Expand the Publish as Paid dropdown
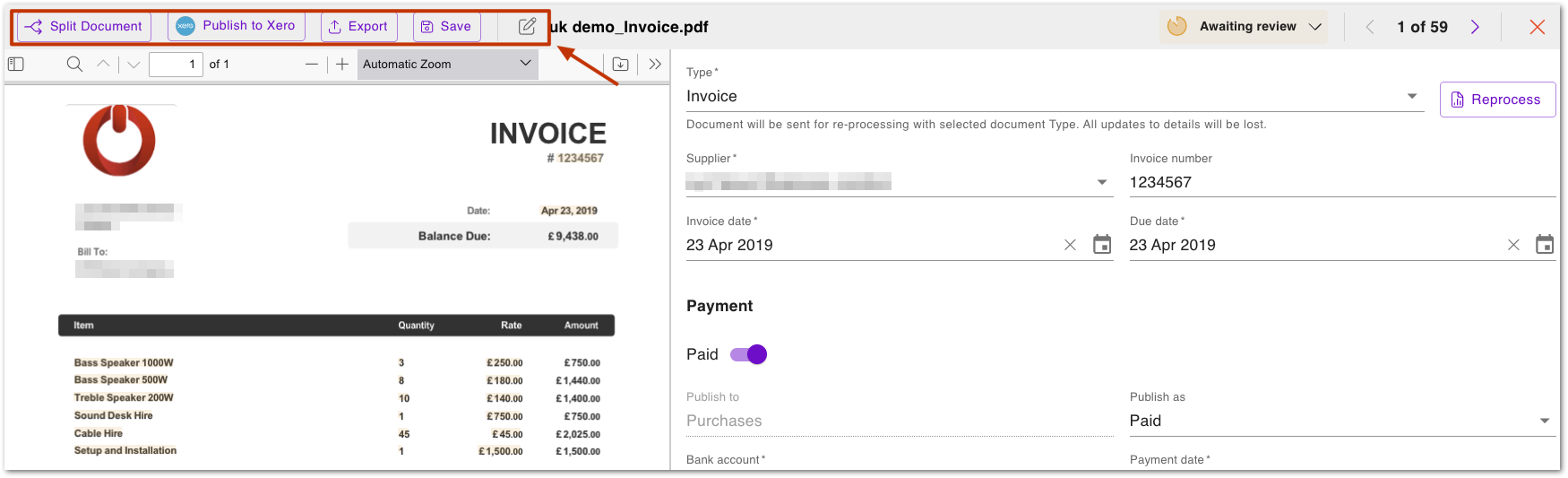The image size is (1568, 478). (x=1340, y=421)
